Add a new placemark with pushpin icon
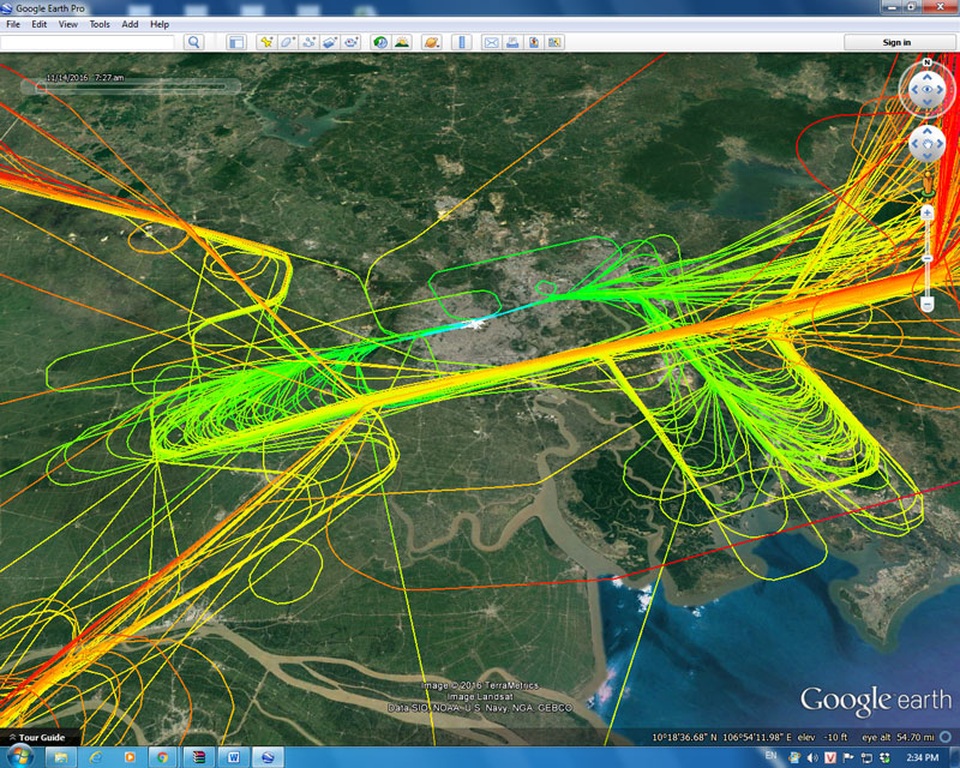Image resolution: width=960 pixels, height=768 pixels. (266, 42)
